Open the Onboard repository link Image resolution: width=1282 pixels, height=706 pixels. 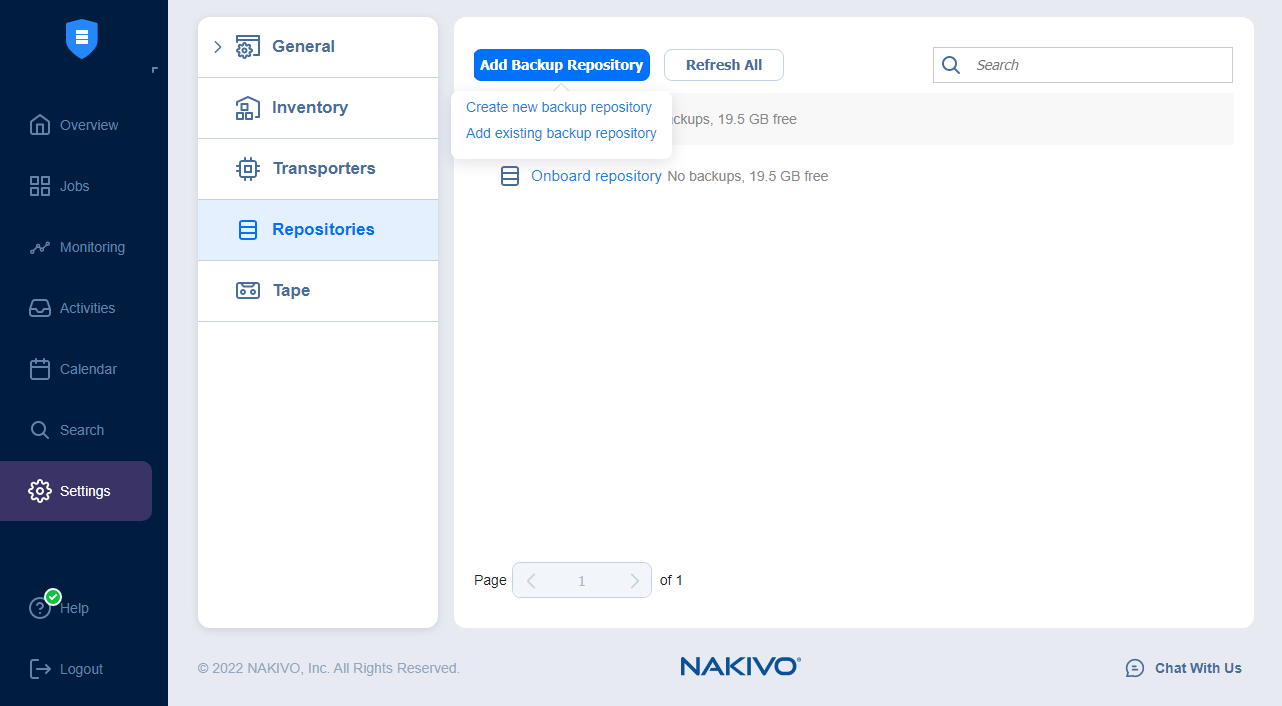596,176
